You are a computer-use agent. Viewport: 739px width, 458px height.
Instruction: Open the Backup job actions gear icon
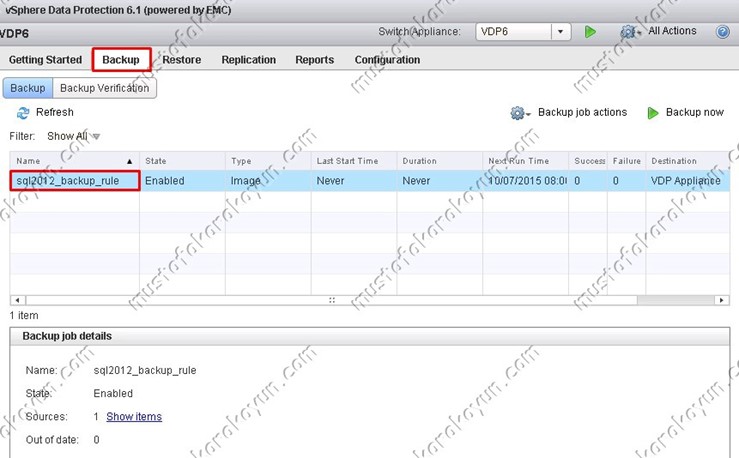click(x=520, y=113)
